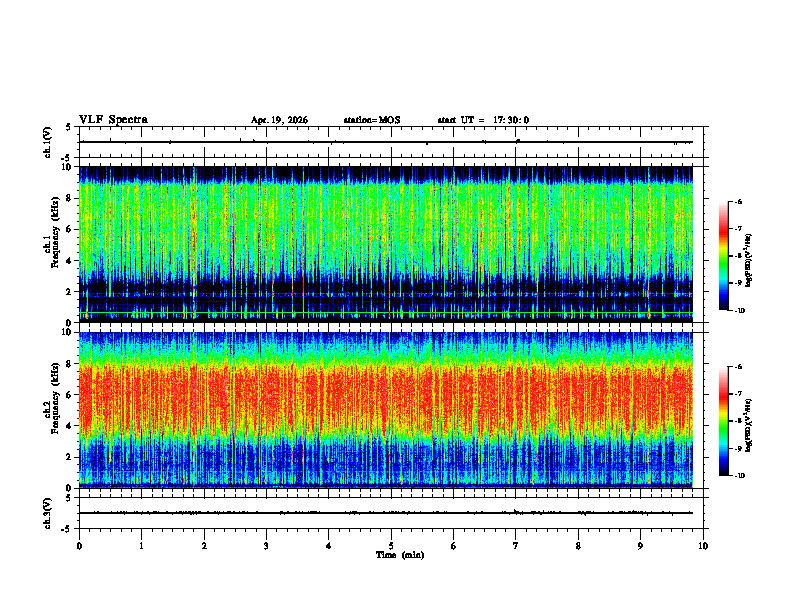Click the 2 minute tick label on time axis
The image size is (792, 612).
(204, 546)
